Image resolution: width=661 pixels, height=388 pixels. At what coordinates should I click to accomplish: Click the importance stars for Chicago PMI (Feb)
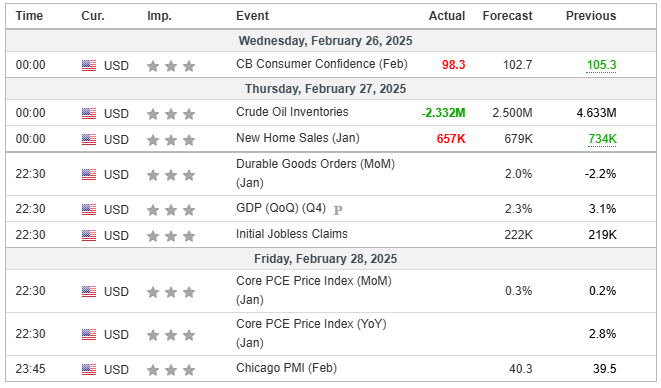[171, 370]
